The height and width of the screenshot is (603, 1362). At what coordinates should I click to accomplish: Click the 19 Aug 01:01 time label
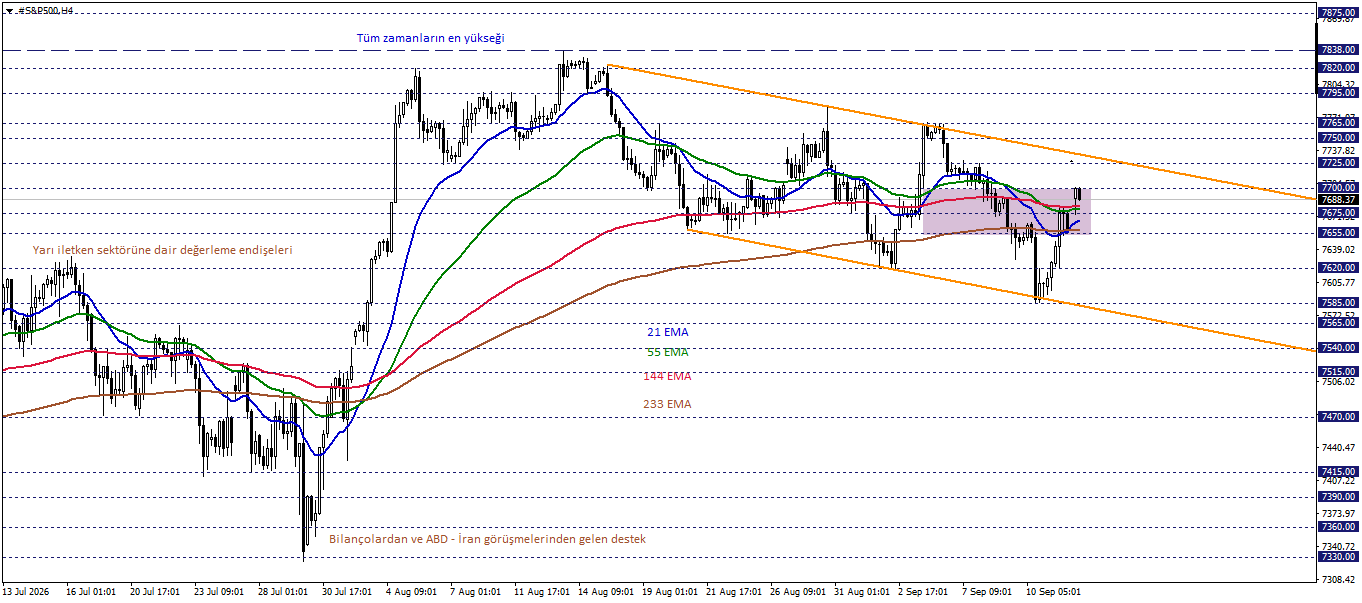coord(669,592)
